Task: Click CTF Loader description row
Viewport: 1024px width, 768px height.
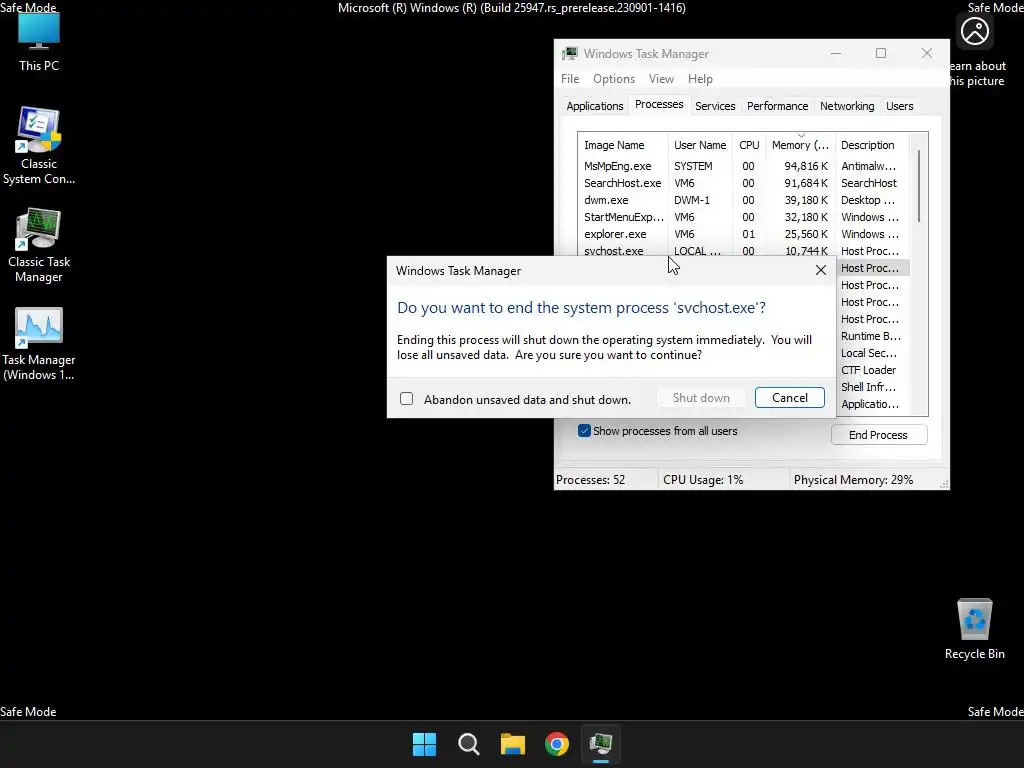Action: click(868, 370)
